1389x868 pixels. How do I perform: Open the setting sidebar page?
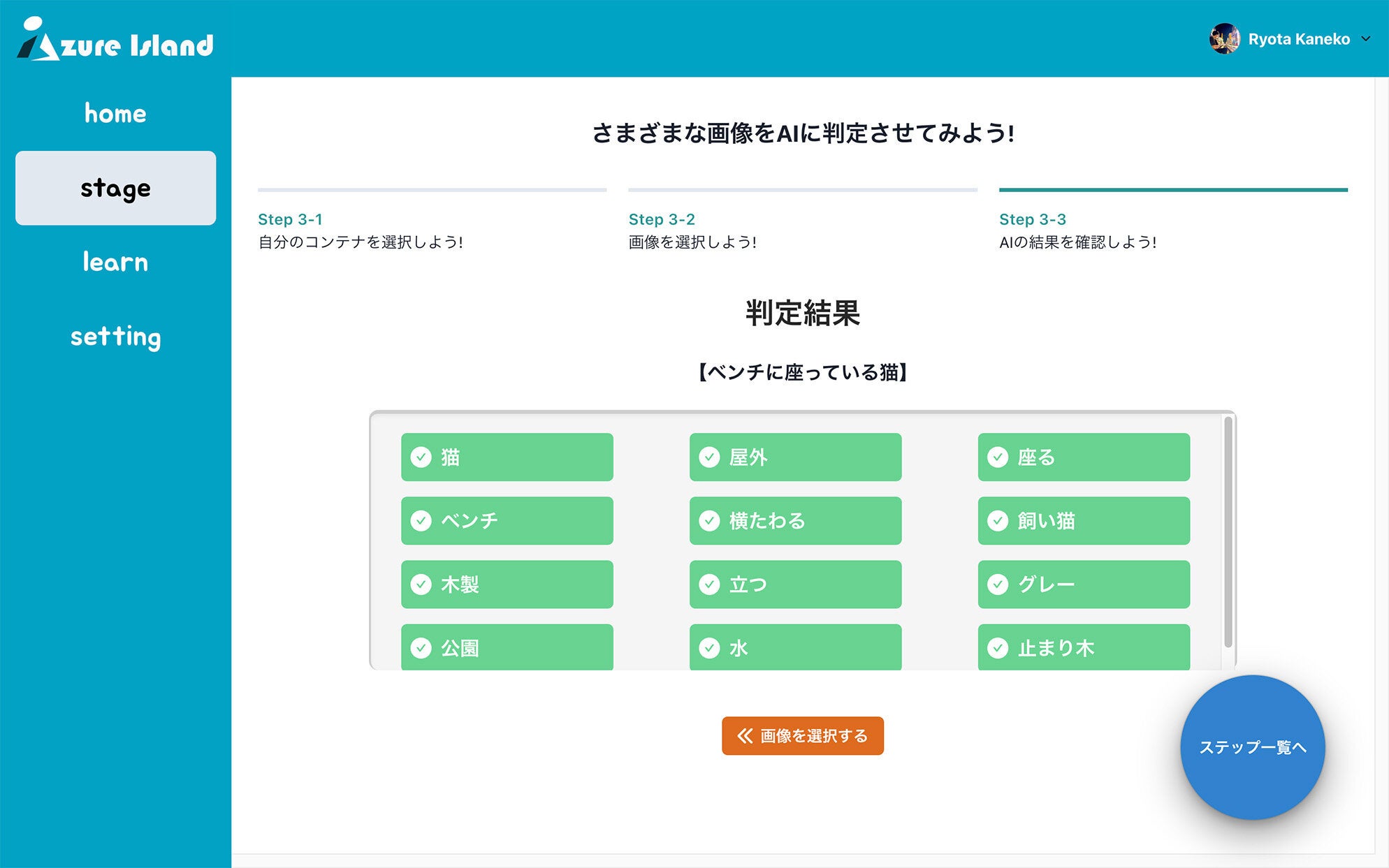pyautogui.click(x=115, y=337)
